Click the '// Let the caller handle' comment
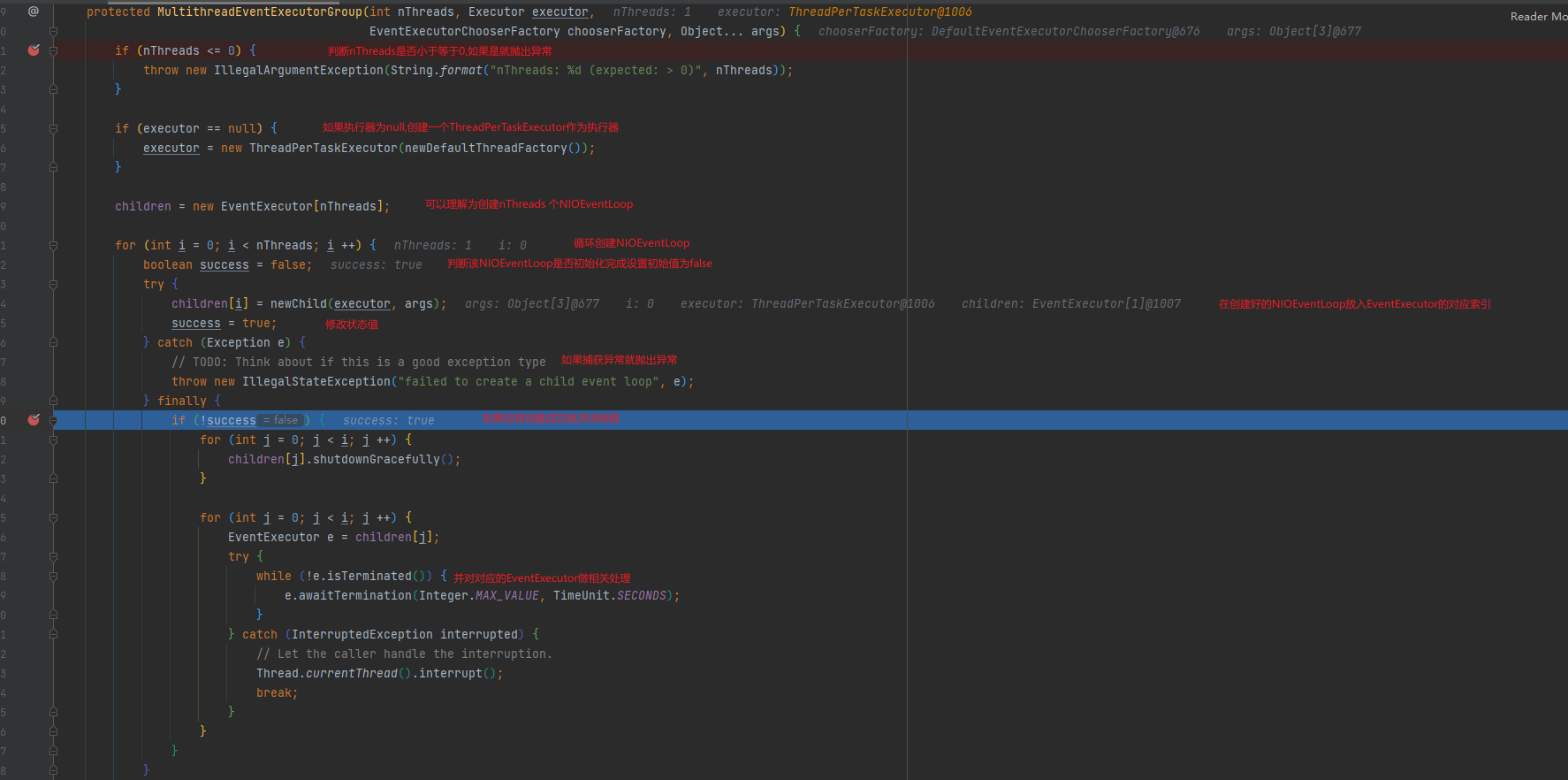Screen dimensions: 1568x780 (x=404, y=654)
